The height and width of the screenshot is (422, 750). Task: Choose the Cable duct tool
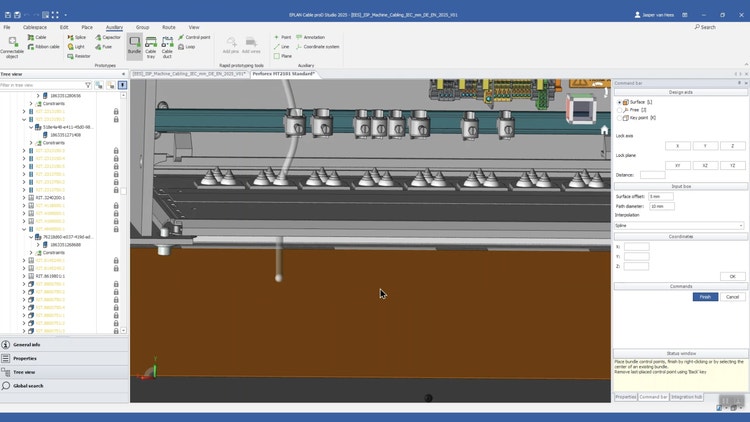167,46
